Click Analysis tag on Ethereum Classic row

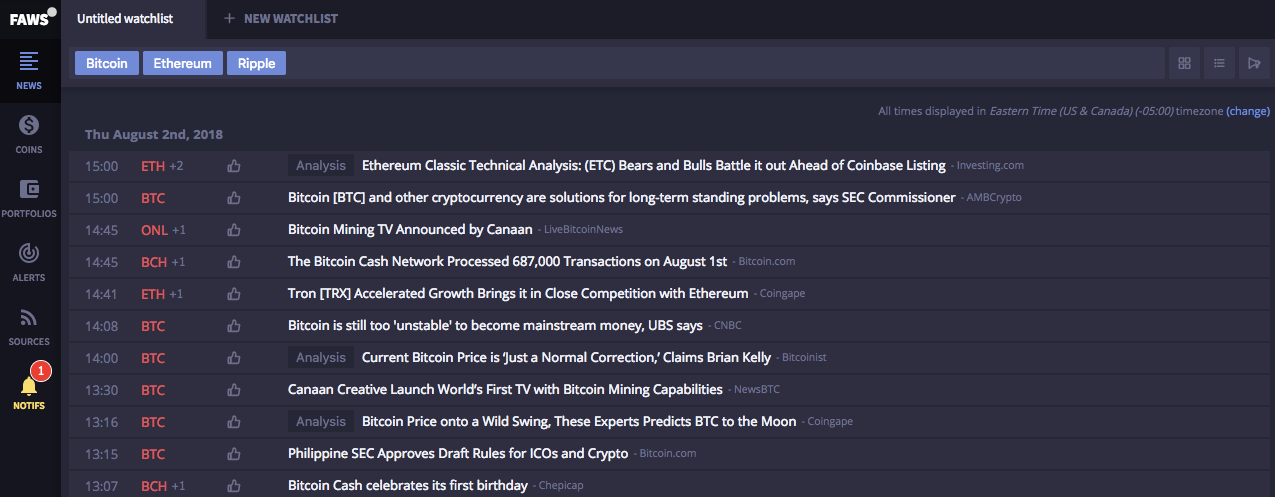coord(321,166)
